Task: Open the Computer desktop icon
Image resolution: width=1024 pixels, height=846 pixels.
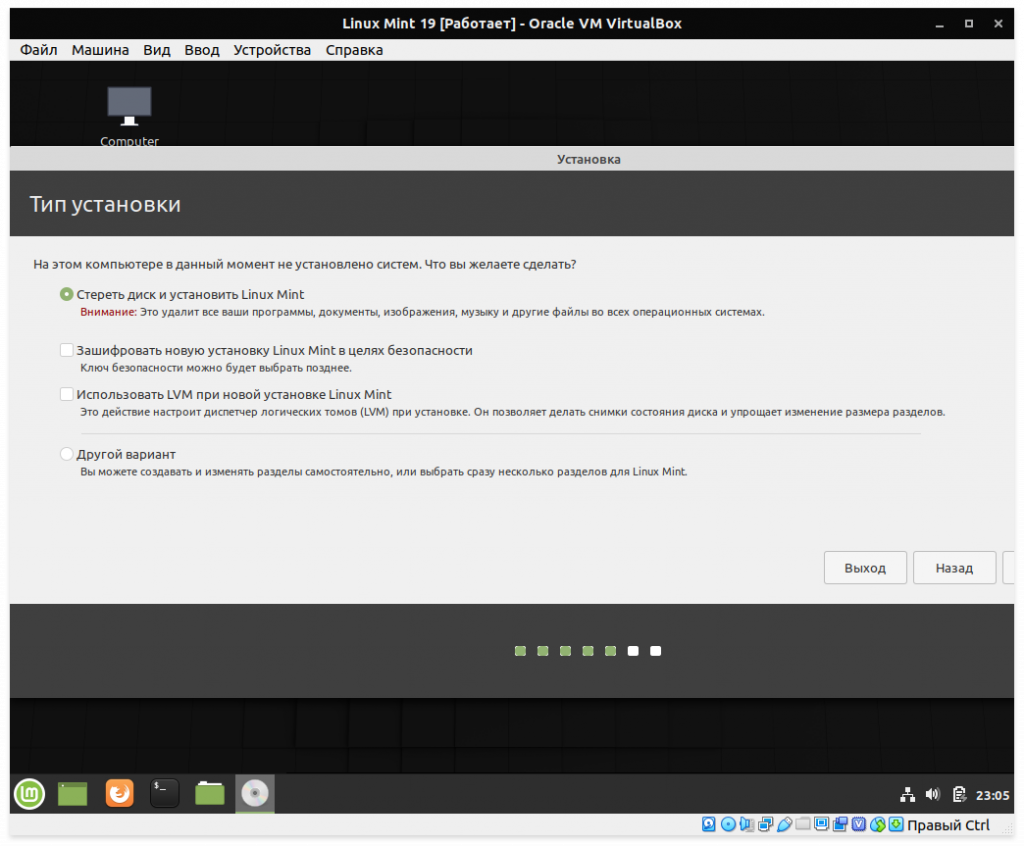Action: 129,116
